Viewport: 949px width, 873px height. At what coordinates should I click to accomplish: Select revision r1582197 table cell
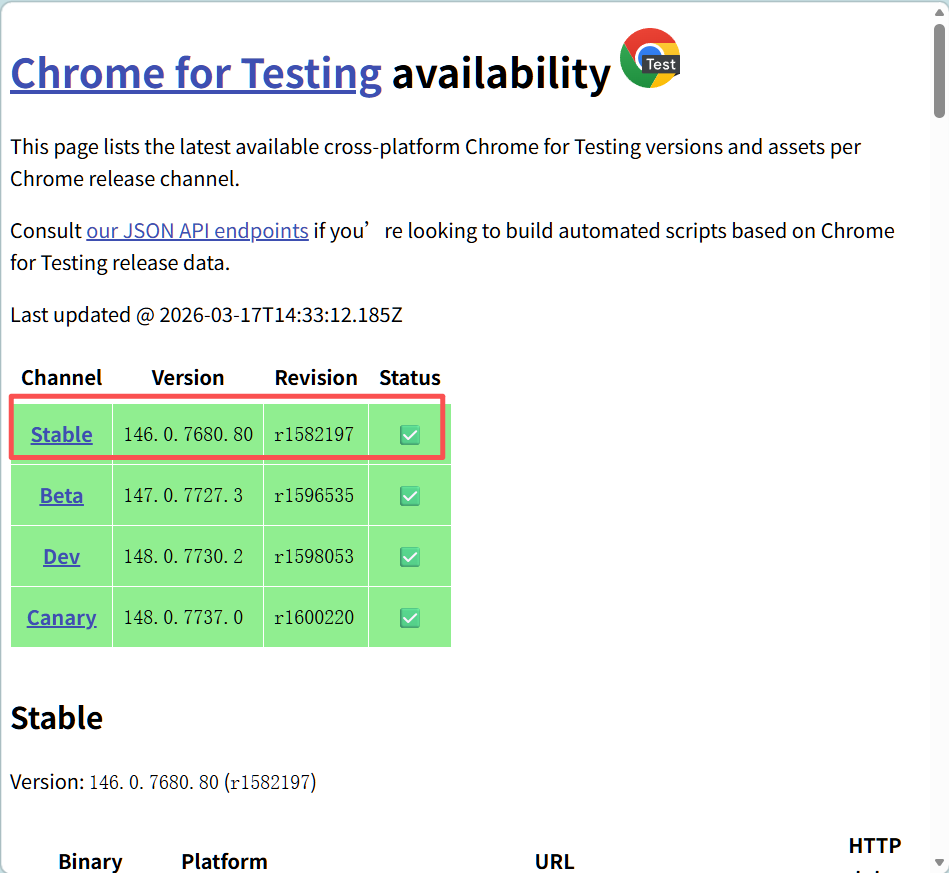point(316,435)
